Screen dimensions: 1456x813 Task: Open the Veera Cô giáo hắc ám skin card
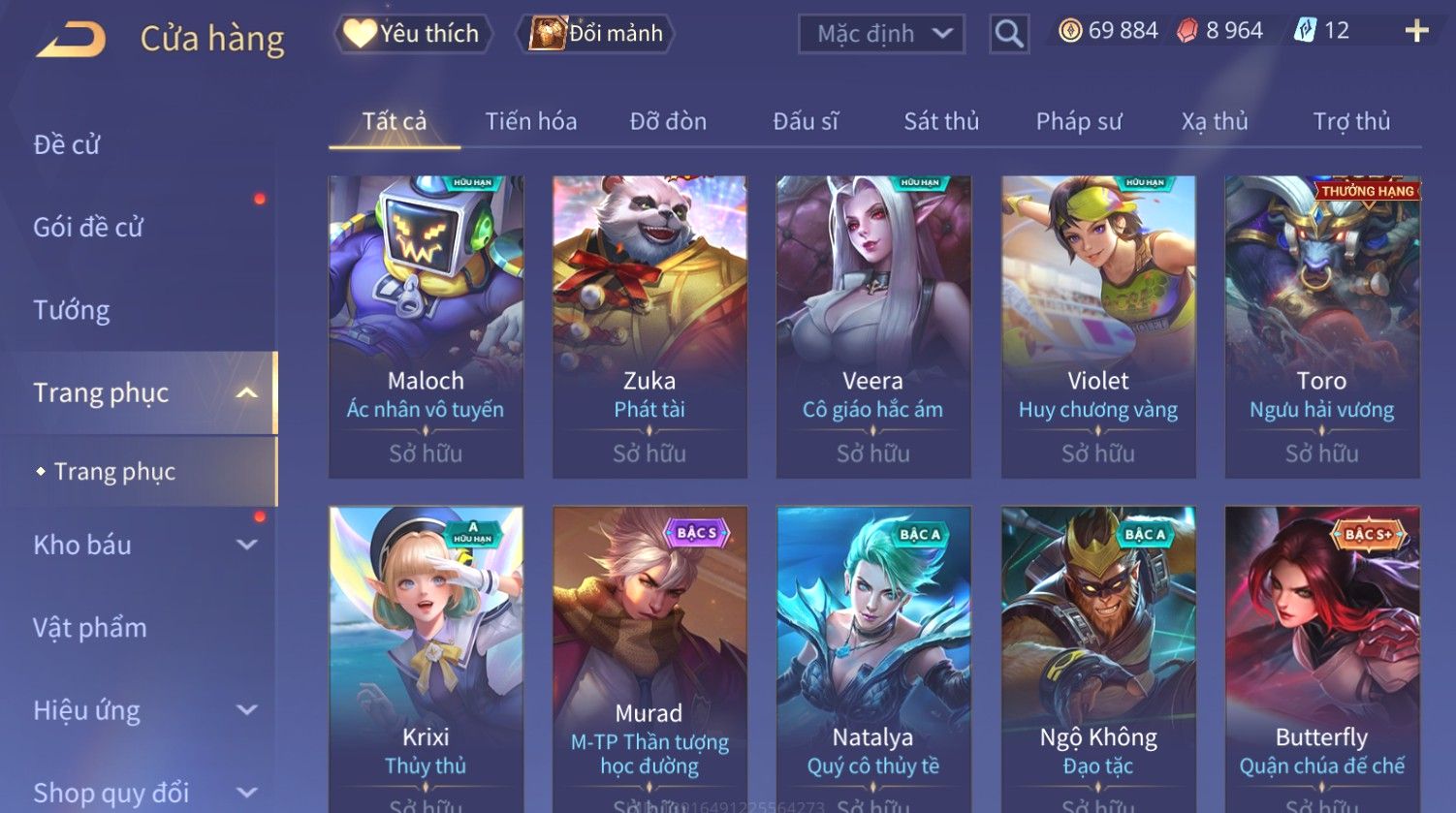[873, 327]
